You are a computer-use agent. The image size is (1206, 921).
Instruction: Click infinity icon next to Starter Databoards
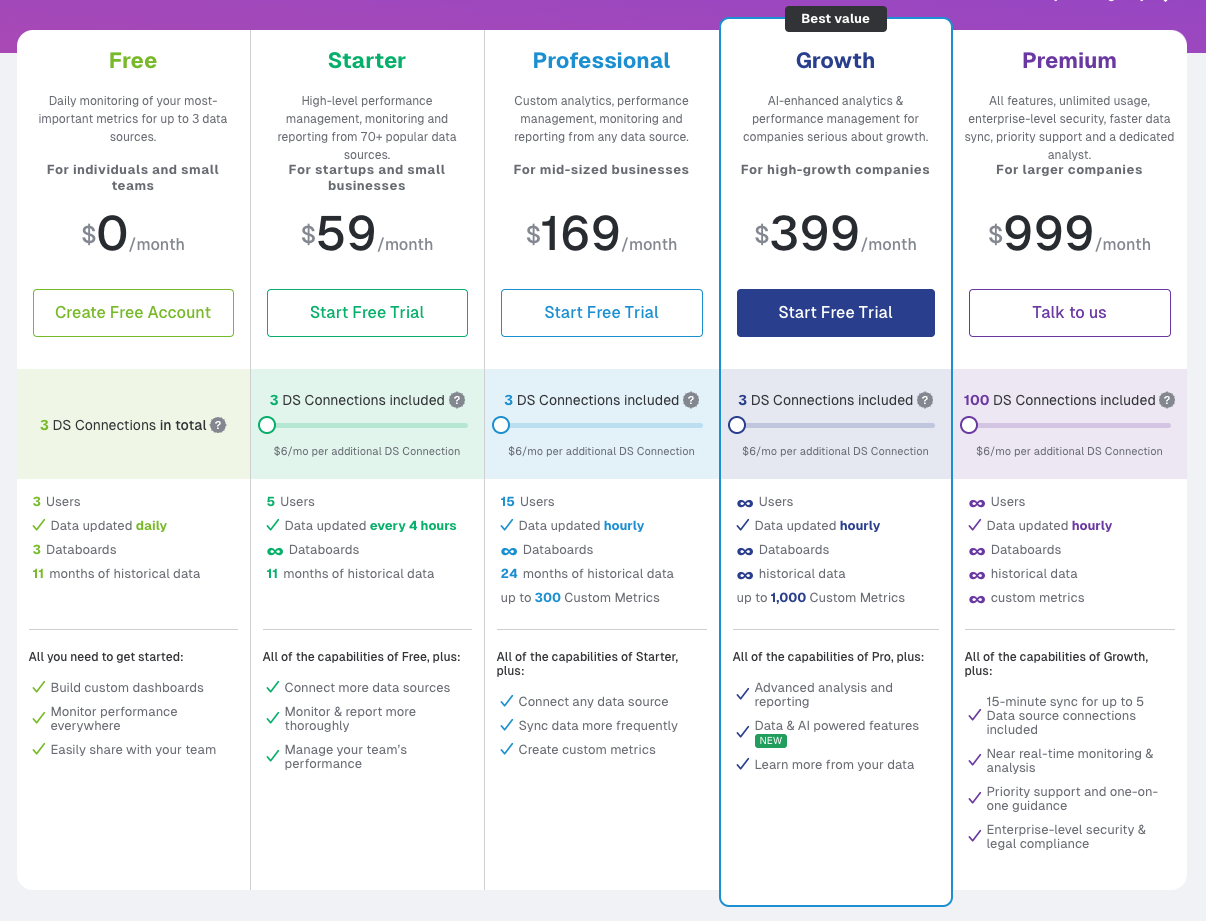pyautogui.click(x=275, y=550)
